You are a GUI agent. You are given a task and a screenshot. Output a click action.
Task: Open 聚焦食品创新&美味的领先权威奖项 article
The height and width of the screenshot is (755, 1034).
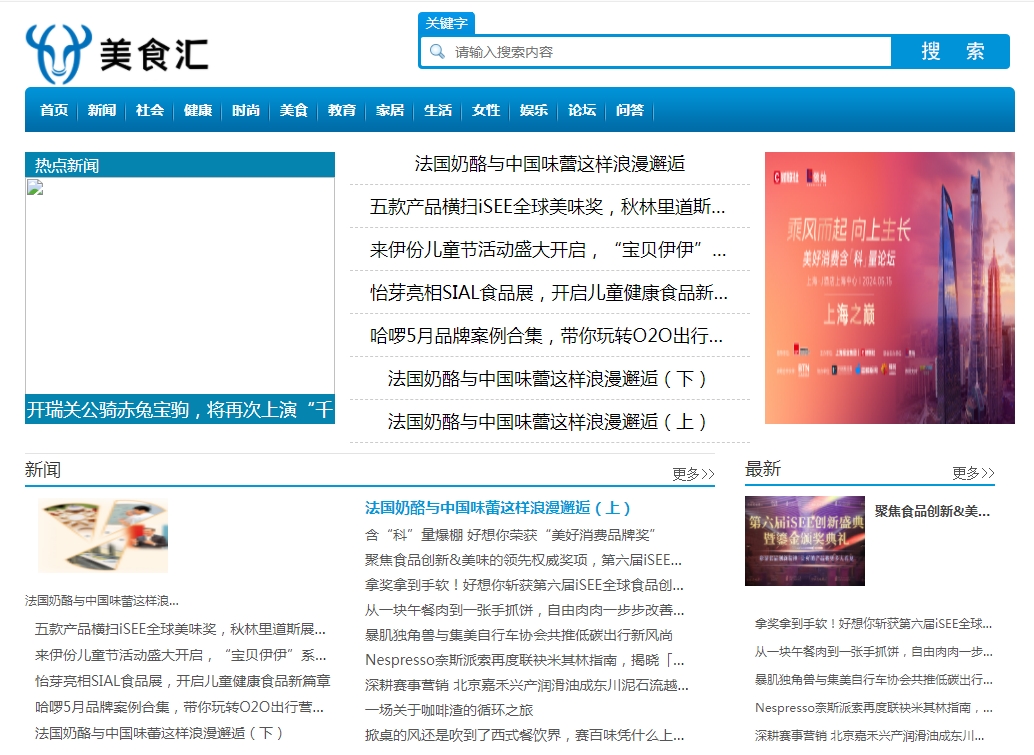coord(523,560)
